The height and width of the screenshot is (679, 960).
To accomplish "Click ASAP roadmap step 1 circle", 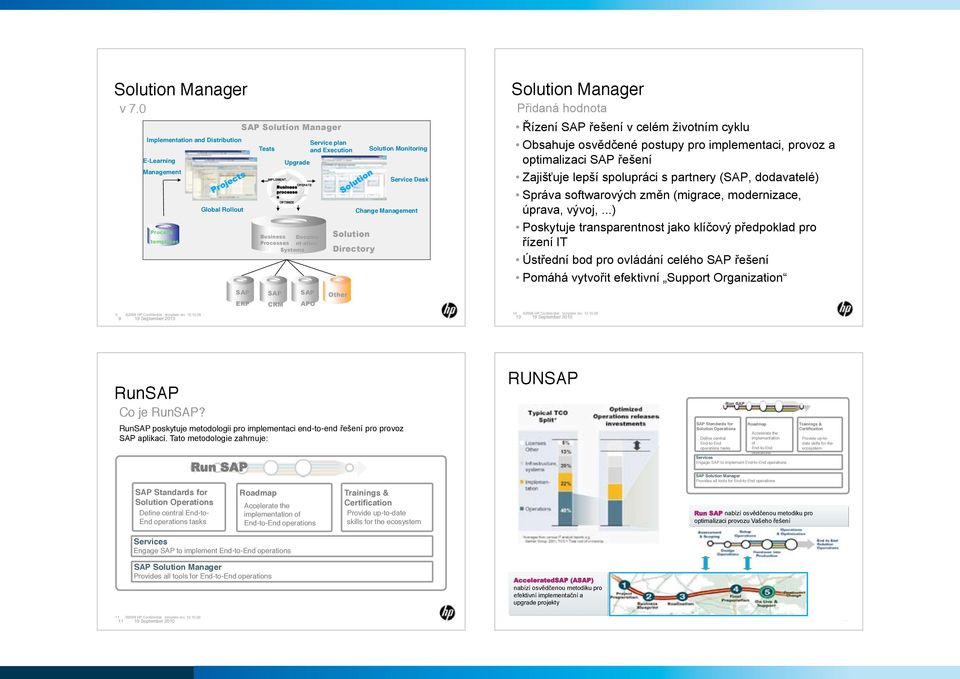I will (x=623, y=585).
